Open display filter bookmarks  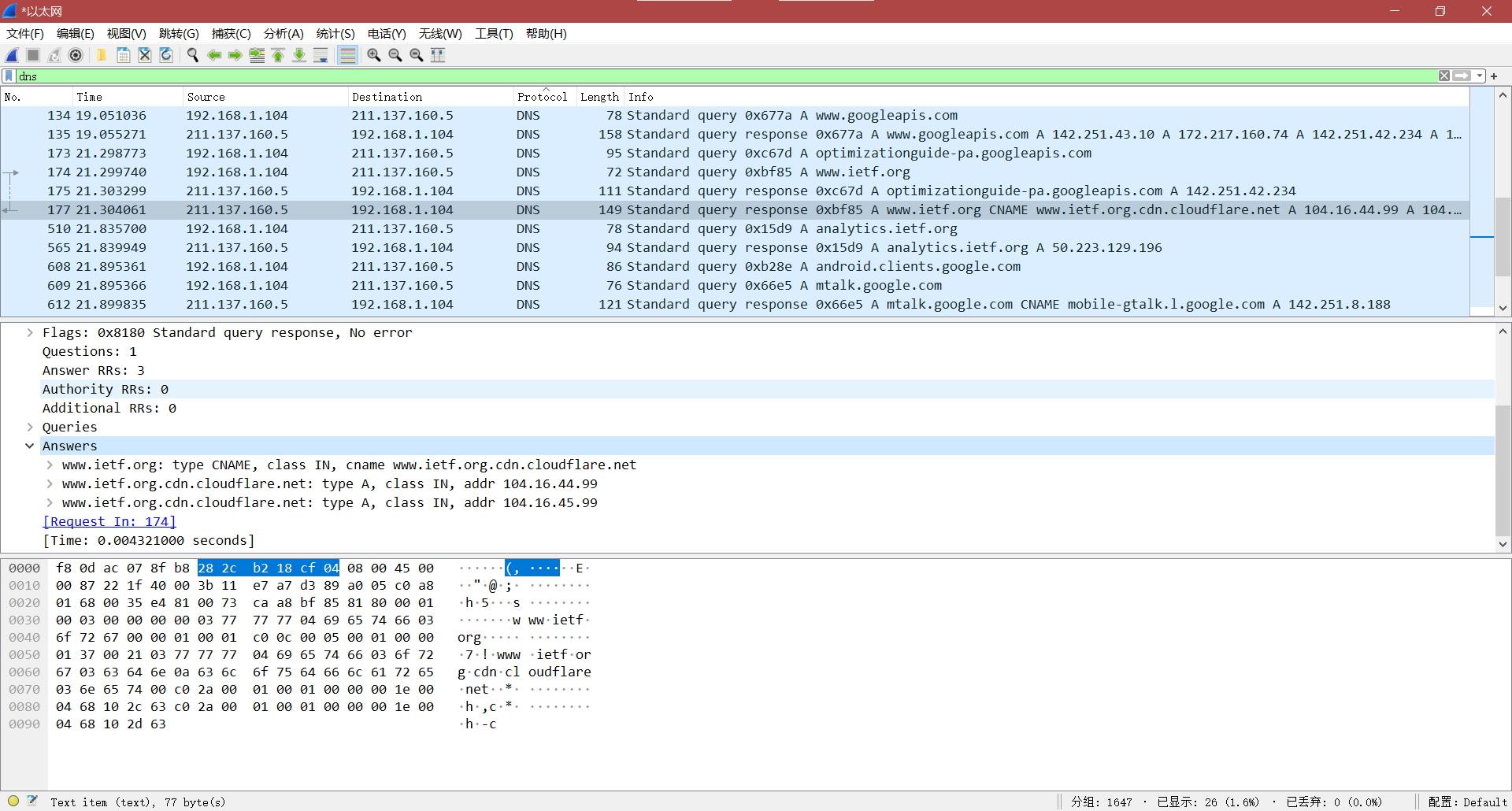tap(9, 76)
